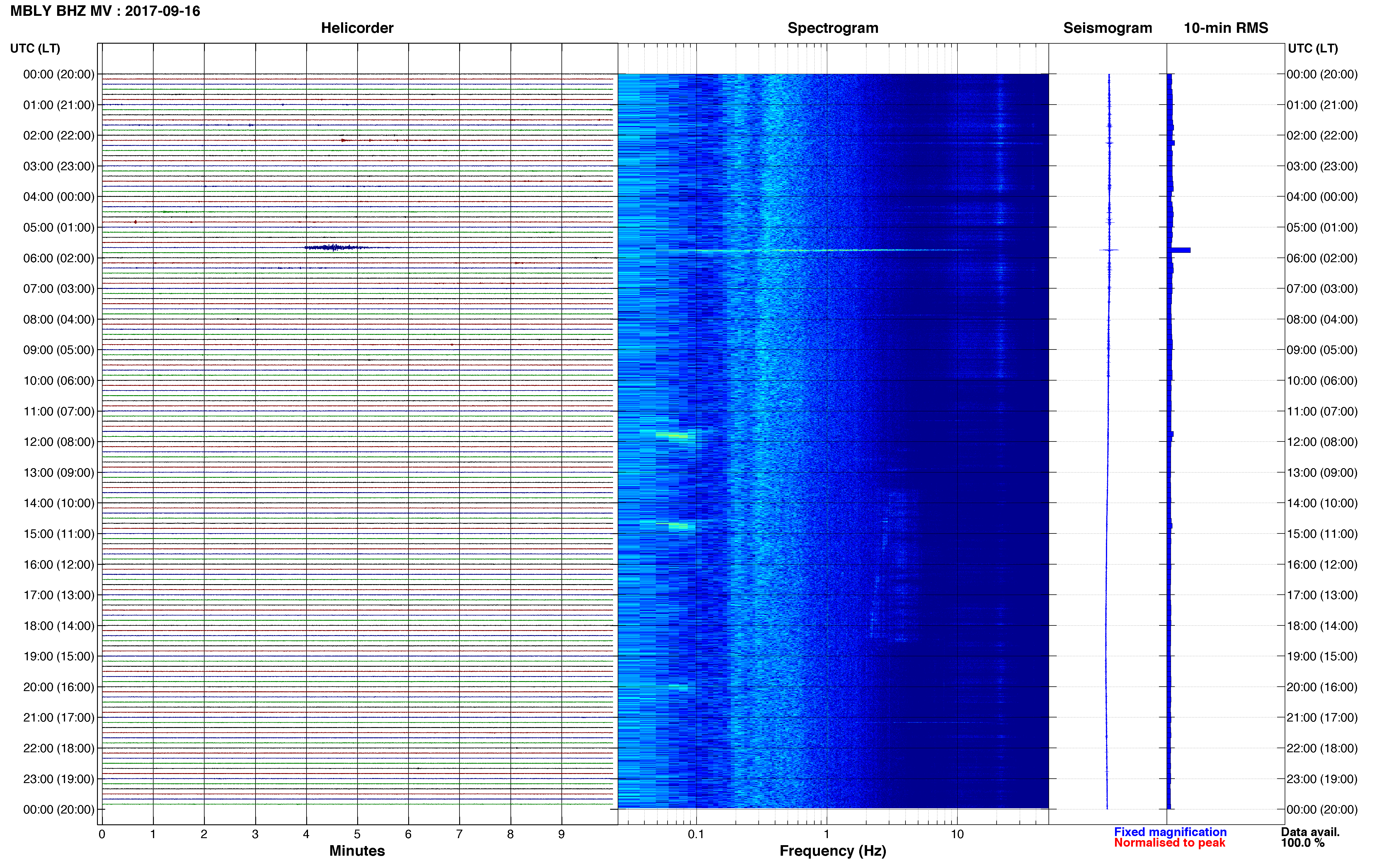Image resolution: width=1389 pixels, height=868 pixels.
Task: Click left time label 02:00 (22:00)
Action: pos(59,135)
